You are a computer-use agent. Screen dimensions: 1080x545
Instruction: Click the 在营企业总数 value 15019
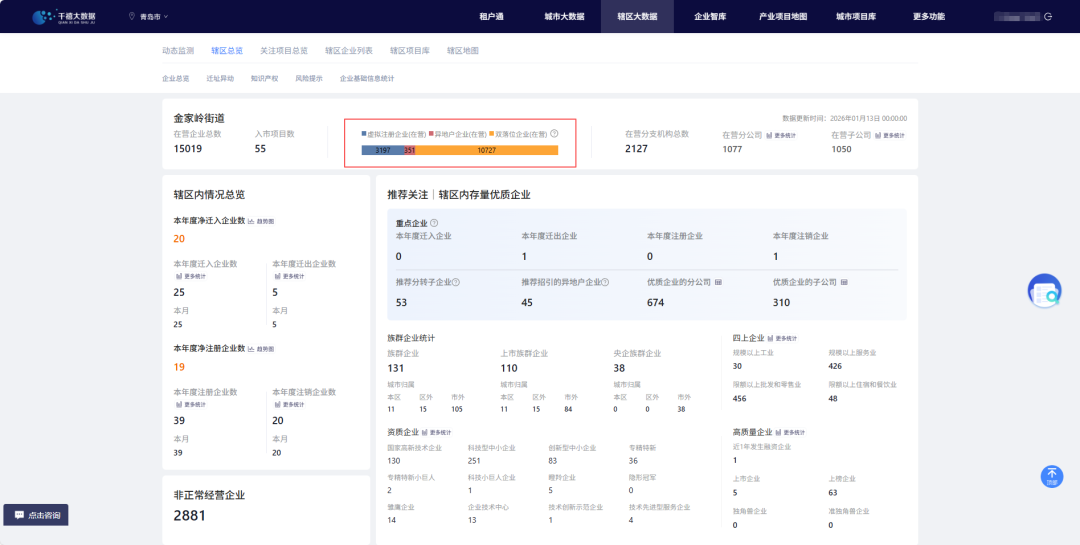pyautogui.click(x=188, y=148)
